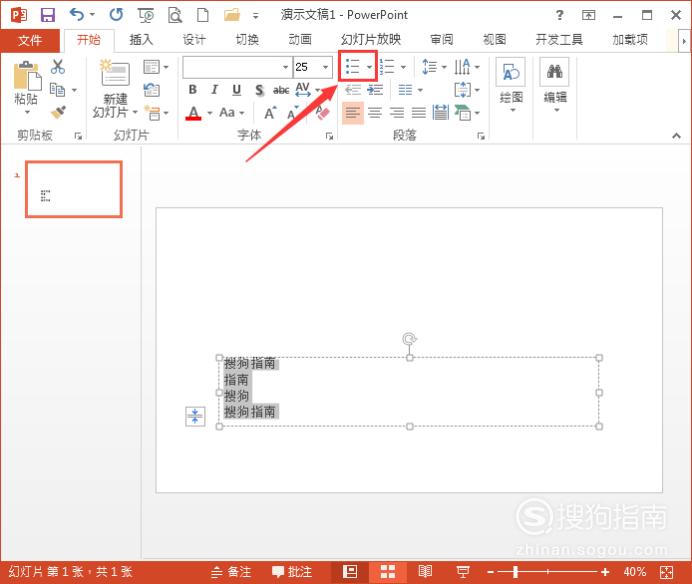Create a new blank document icon

[203, 15]
